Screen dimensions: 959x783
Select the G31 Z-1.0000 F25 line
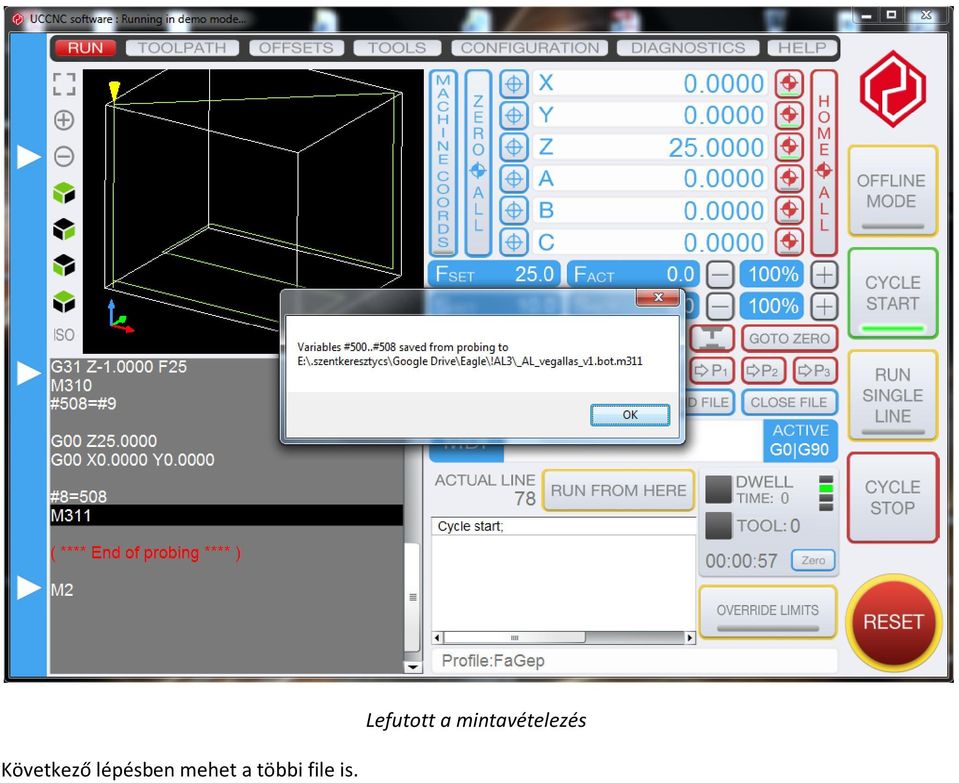[x=119, y=367]
